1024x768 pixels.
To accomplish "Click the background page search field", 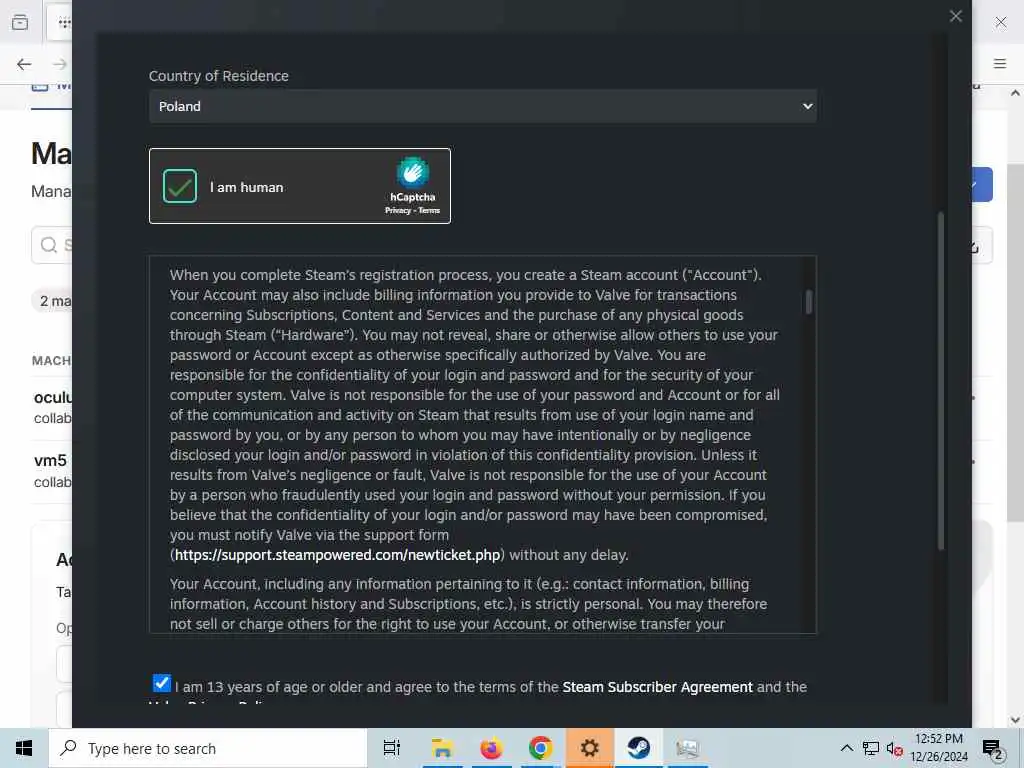I will [52, 245].
